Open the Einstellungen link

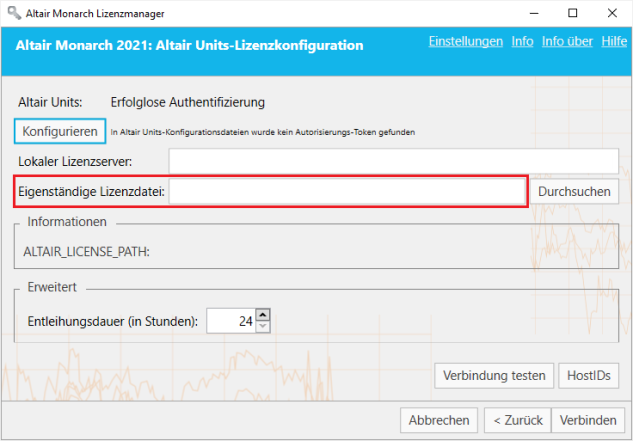pyautogui.click(x=465, y=42)
